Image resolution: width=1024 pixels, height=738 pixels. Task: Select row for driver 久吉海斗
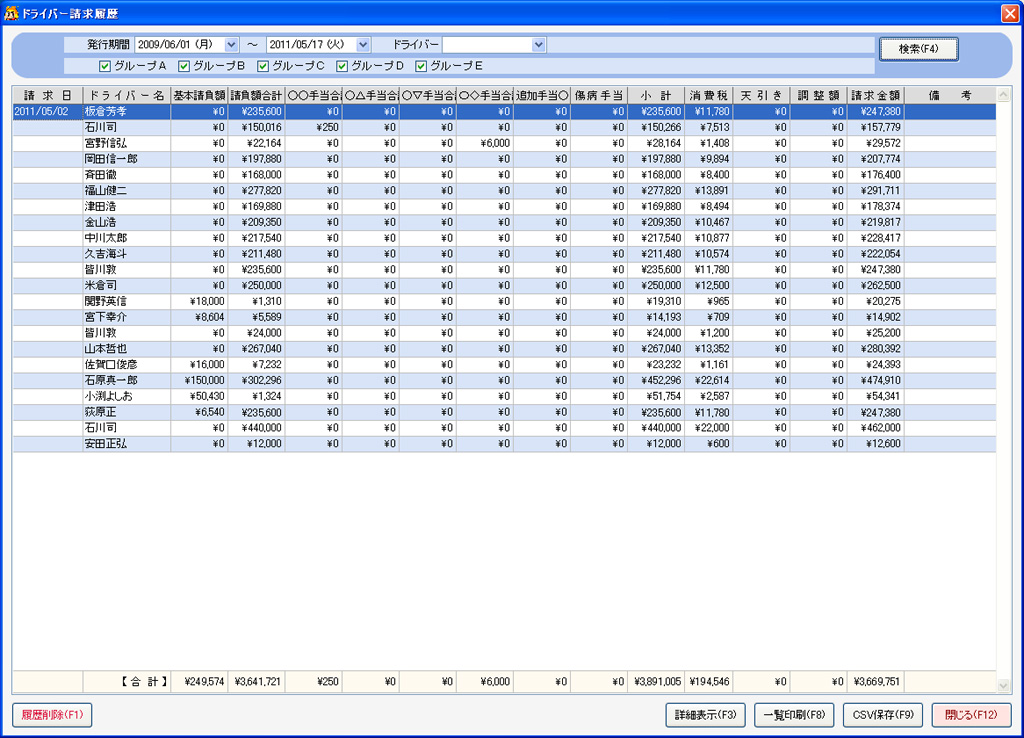[504, 254]
